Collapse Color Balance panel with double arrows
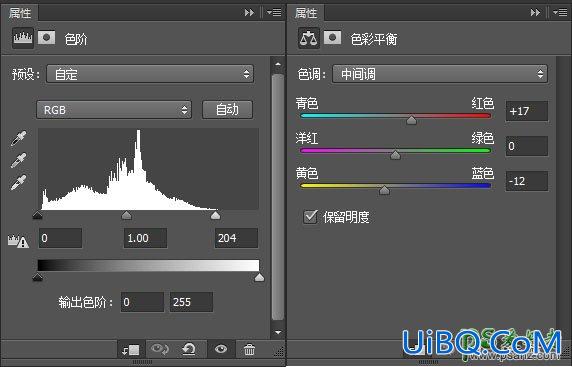The width and height of the screenshot is (572, 367). (x=535, y=13)
